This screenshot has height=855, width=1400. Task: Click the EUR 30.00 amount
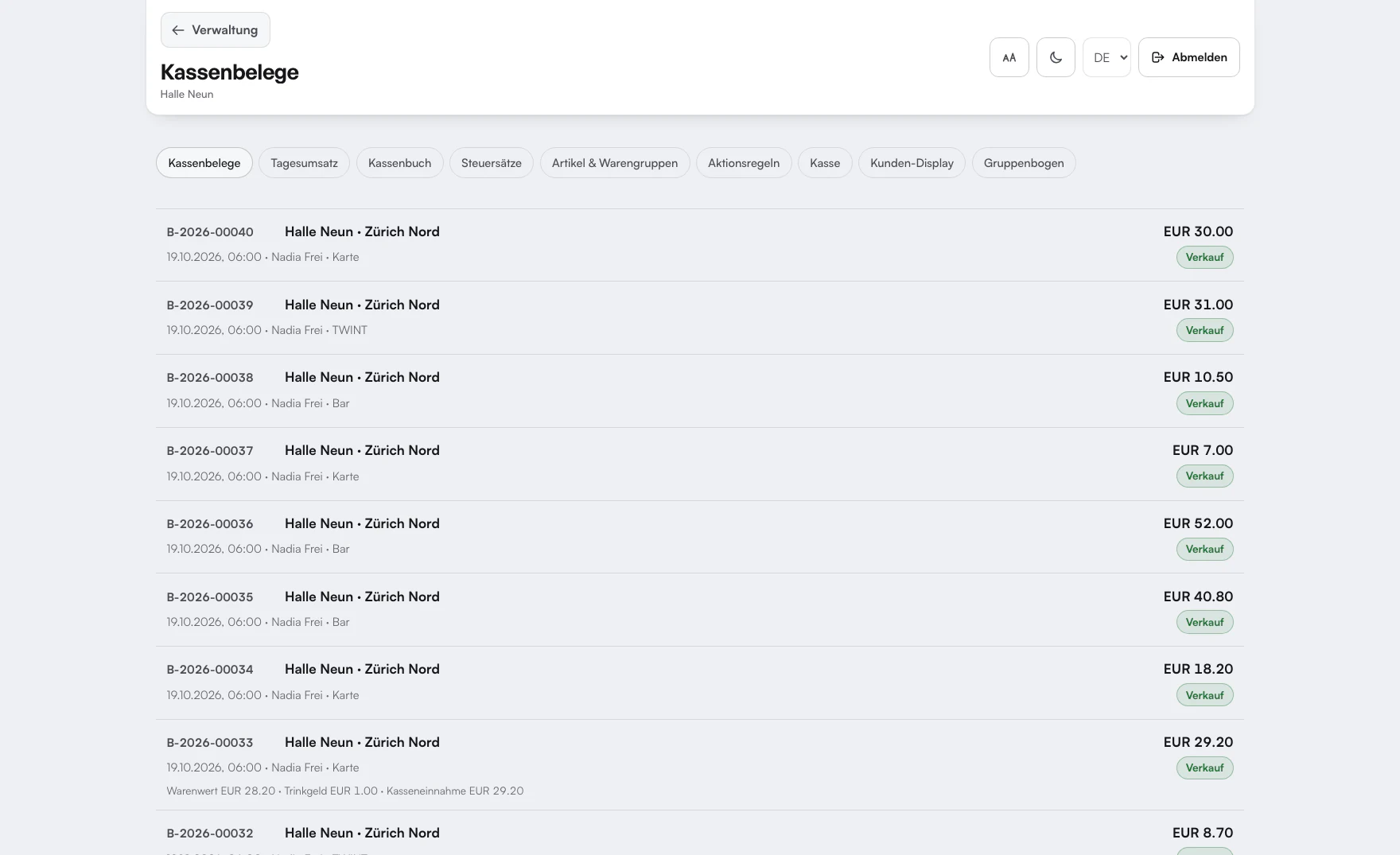point(1198,231)
